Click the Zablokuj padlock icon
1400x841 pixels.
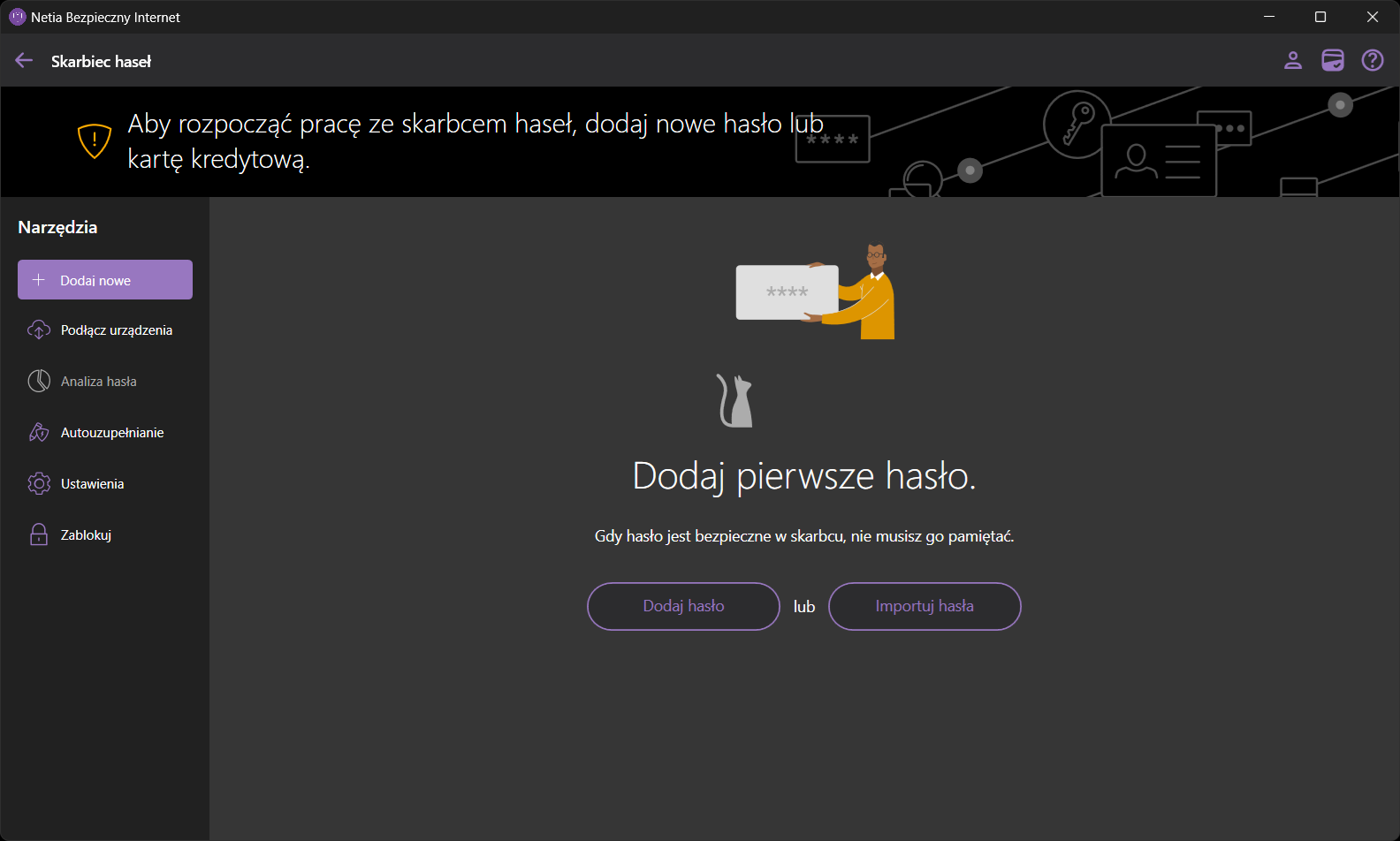(x=39, y=535)
